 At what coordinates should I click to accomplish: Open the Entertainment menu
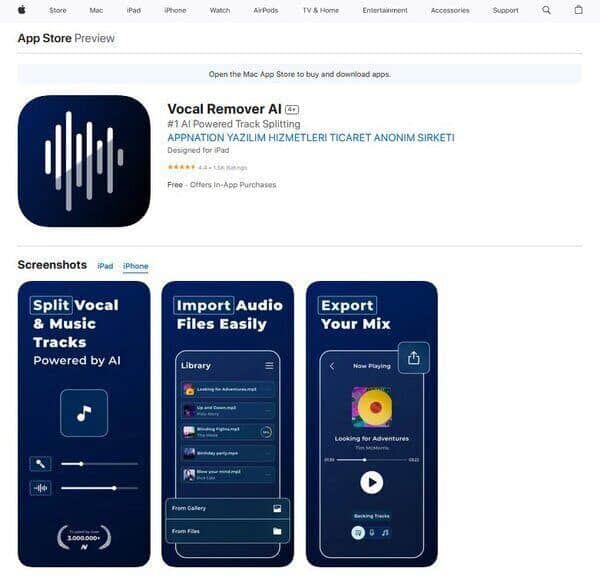tap(385, 10)
